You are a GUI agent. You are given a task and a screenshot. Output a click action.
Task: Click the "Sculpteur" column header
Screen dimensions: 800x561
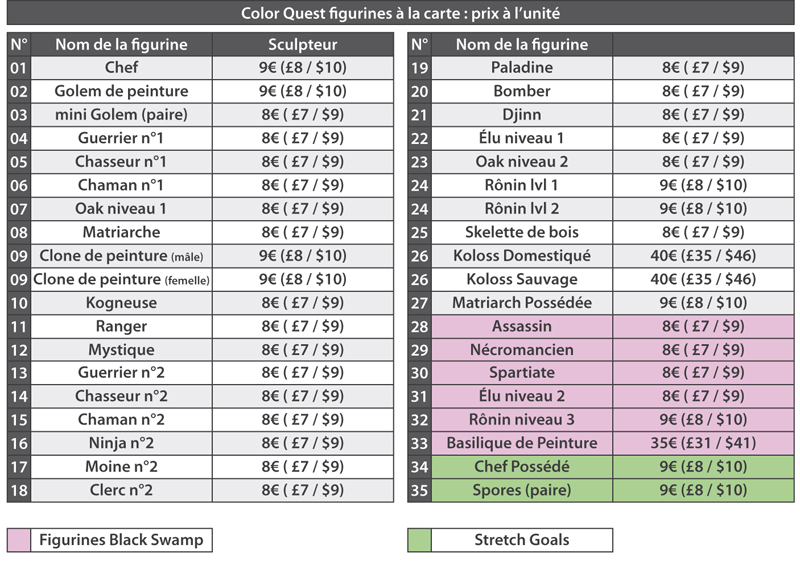(x=303, y=45)
